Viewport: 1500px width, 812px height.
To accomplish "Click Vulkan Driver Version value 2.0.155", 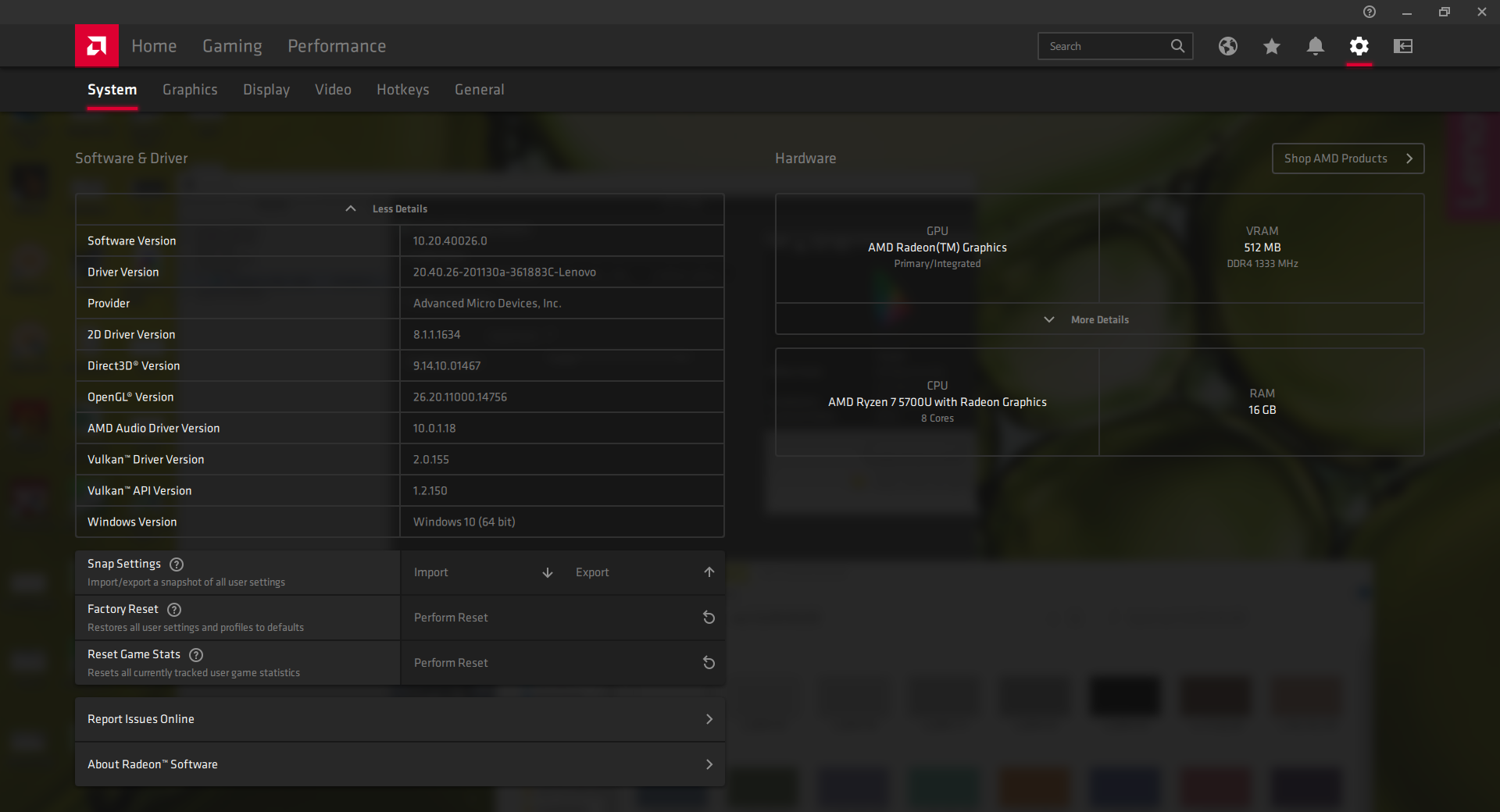I will pos(431,459).
